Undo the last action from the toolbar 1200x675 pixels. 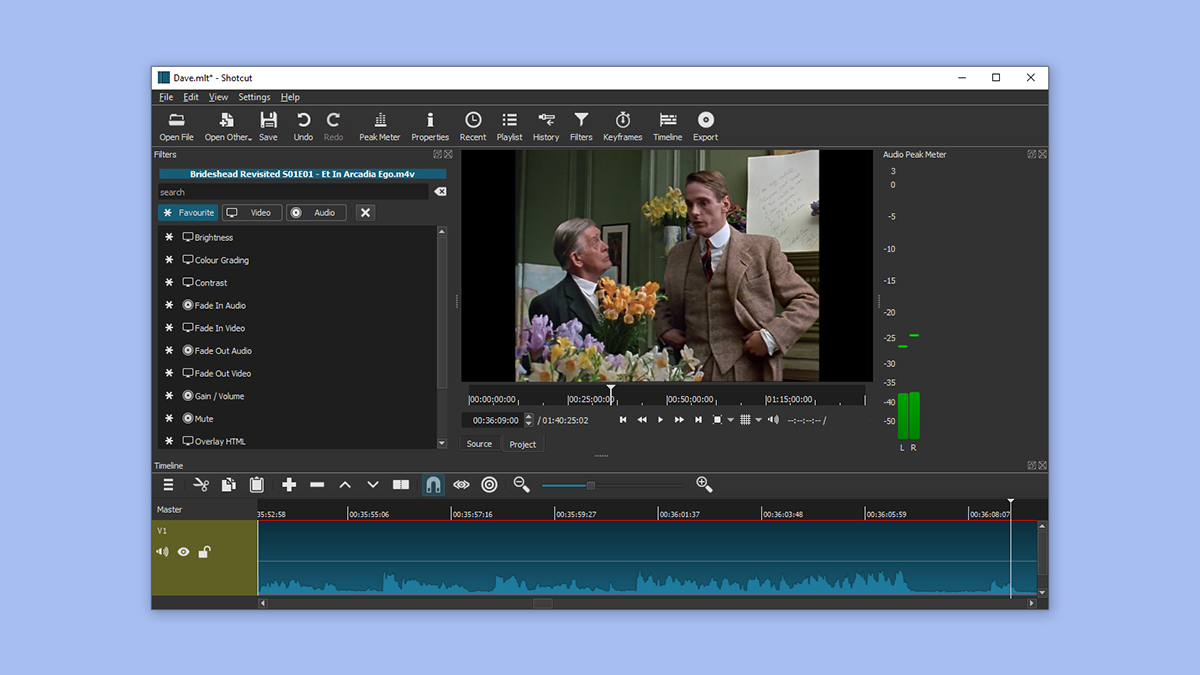[x=303, y=126]
